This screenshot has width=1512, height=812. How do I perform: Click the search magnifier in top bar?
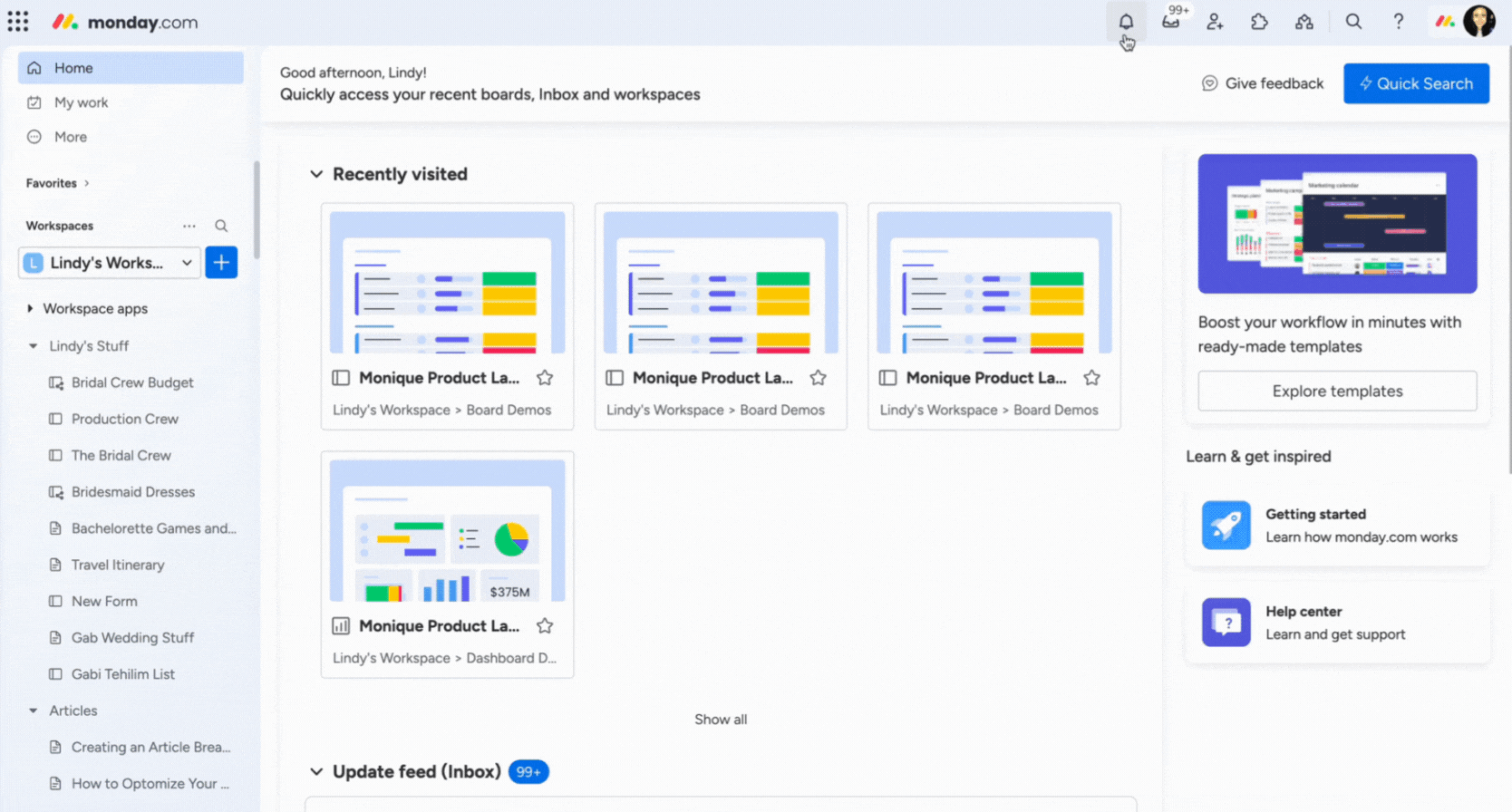[x=1353, y=22]
